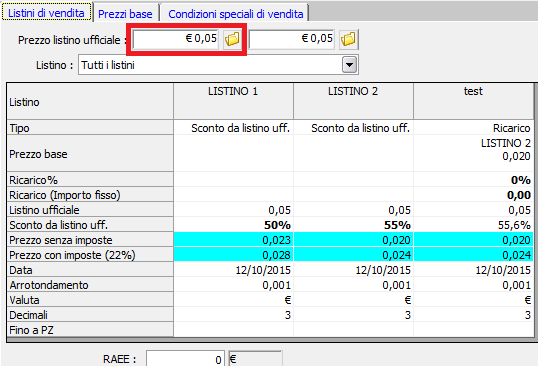Click the Decimali row label
The height and width of the screenshot is (366, 538).
(x=90, y=315)
